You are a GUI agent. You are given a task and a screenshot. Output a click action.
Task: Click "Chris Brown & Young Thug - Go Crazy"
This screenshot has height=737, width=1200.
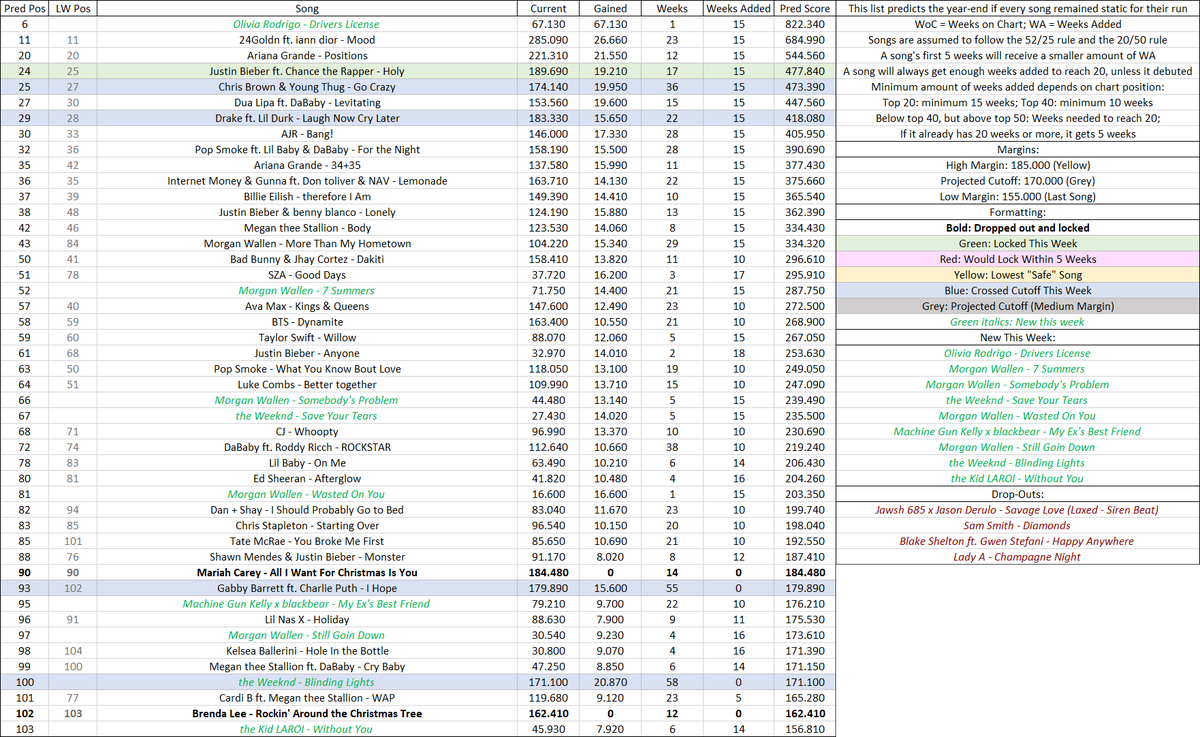308,87
